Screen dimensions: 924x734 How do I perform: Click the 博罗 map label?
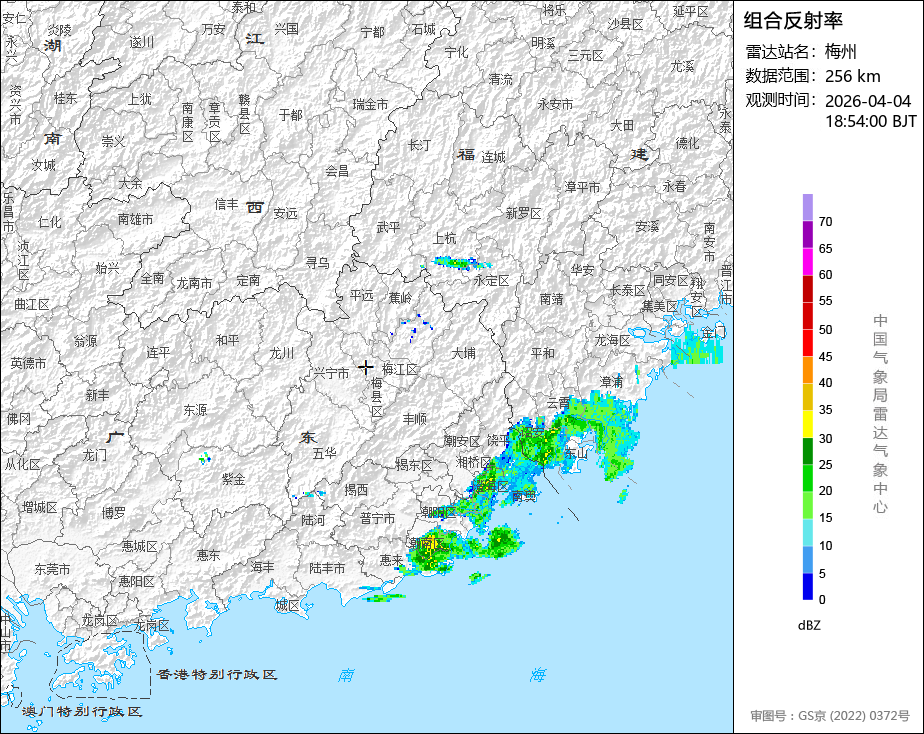click(x=113, y=513)
